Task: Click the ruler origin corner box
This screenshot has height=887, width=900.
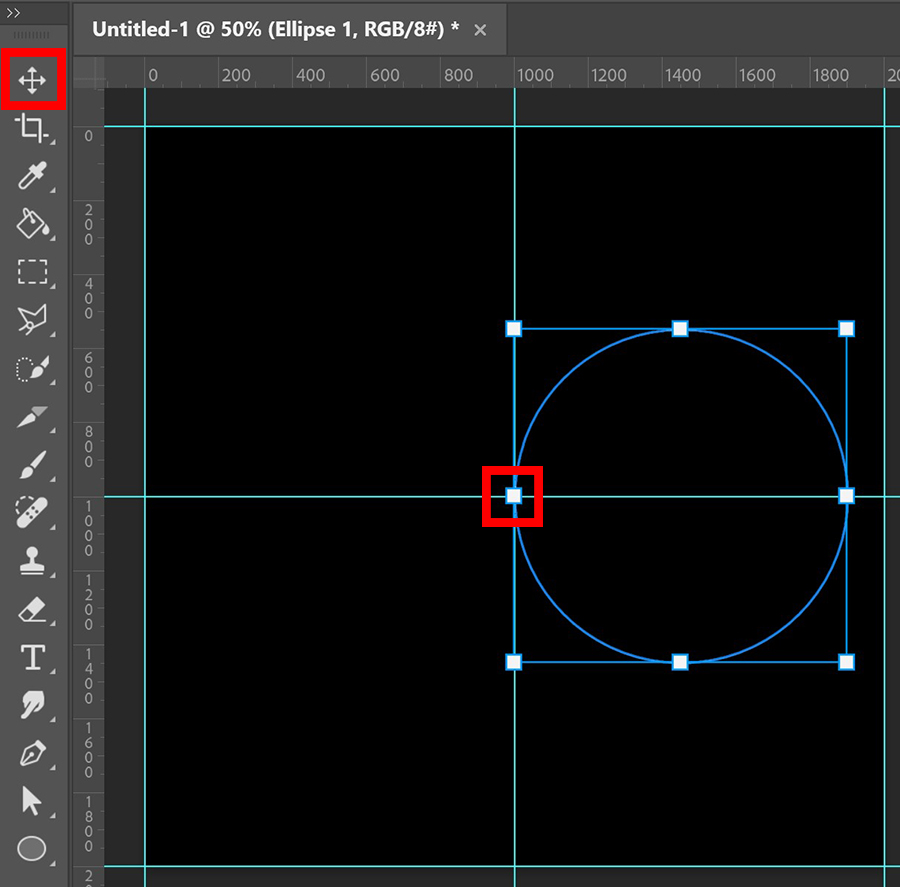Action: (x=89, y=73)
